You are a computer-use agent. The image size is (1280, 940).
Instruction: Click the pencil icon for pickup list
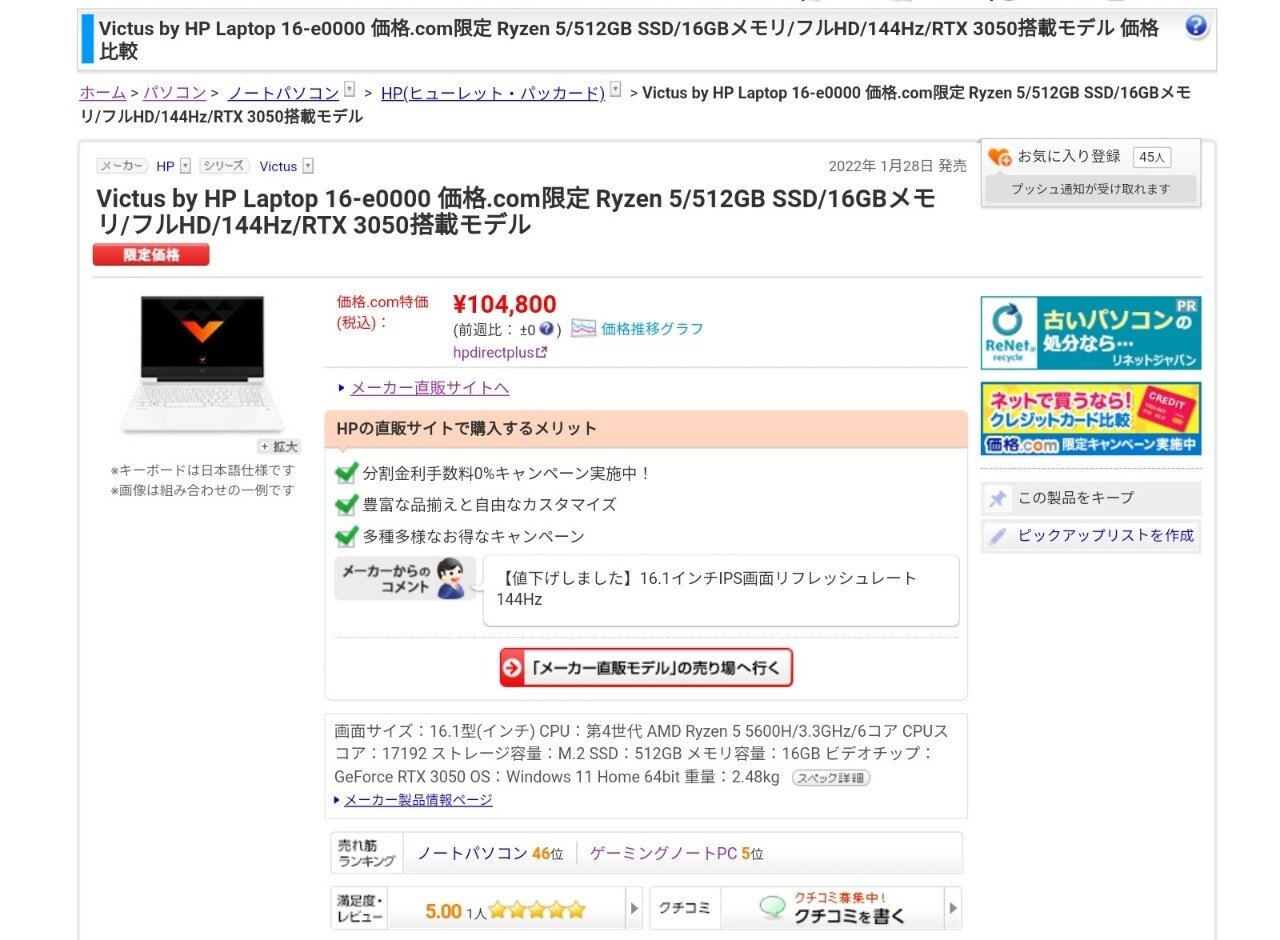click(997, 536)
